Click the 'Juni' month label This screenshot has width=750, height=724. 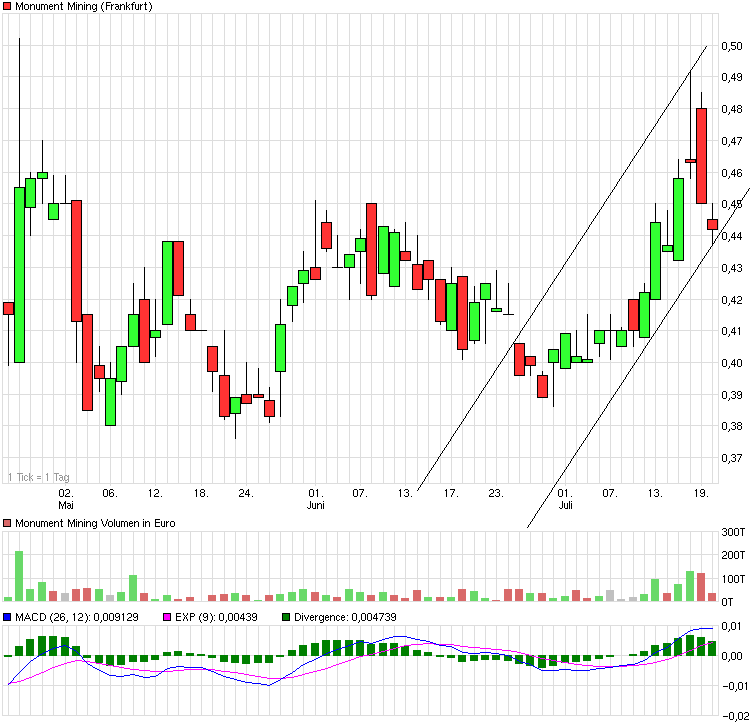click(316, 505)
